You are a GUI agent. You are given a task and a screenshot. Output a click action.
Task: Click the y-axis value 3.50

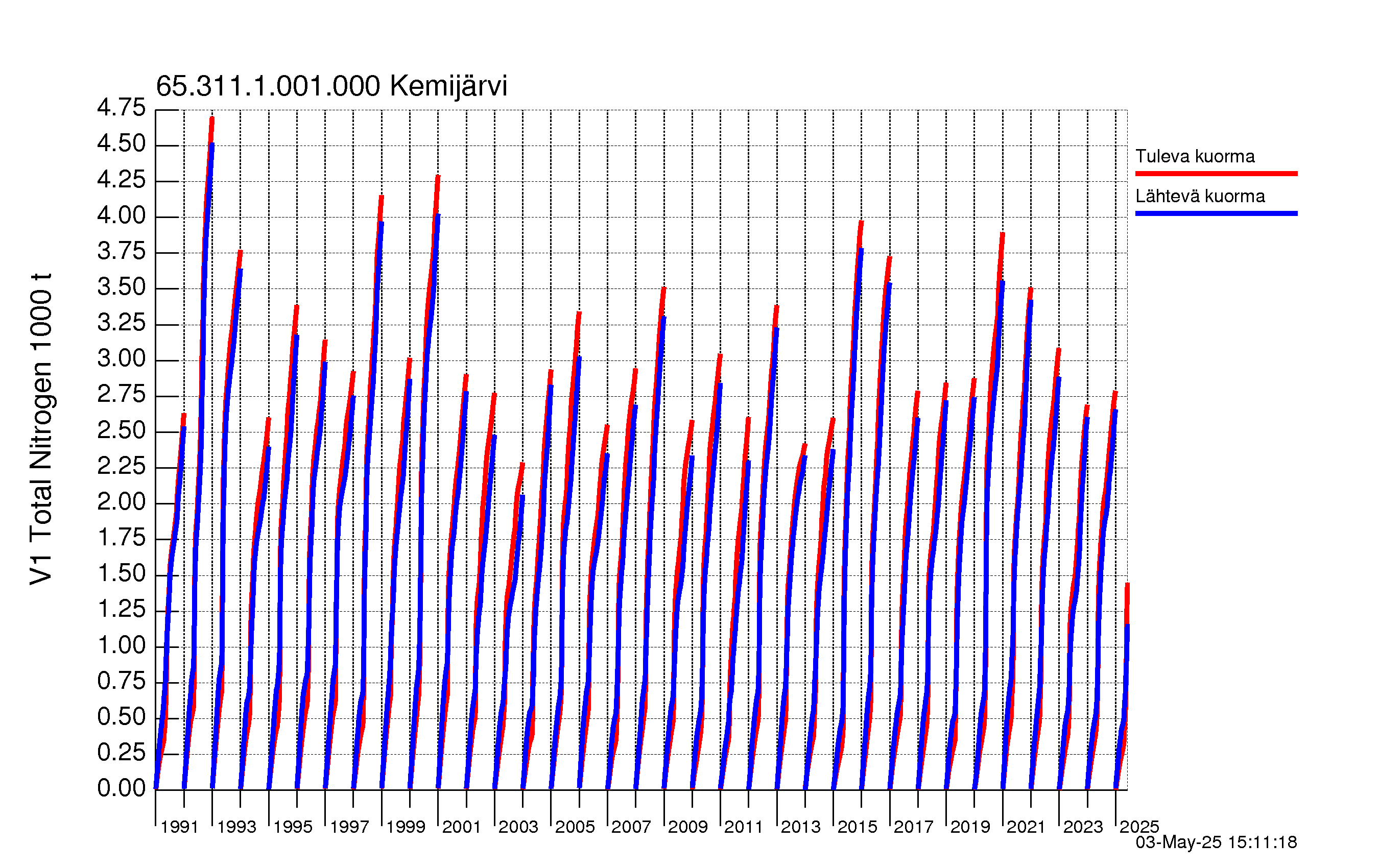(x=122, y=287)
